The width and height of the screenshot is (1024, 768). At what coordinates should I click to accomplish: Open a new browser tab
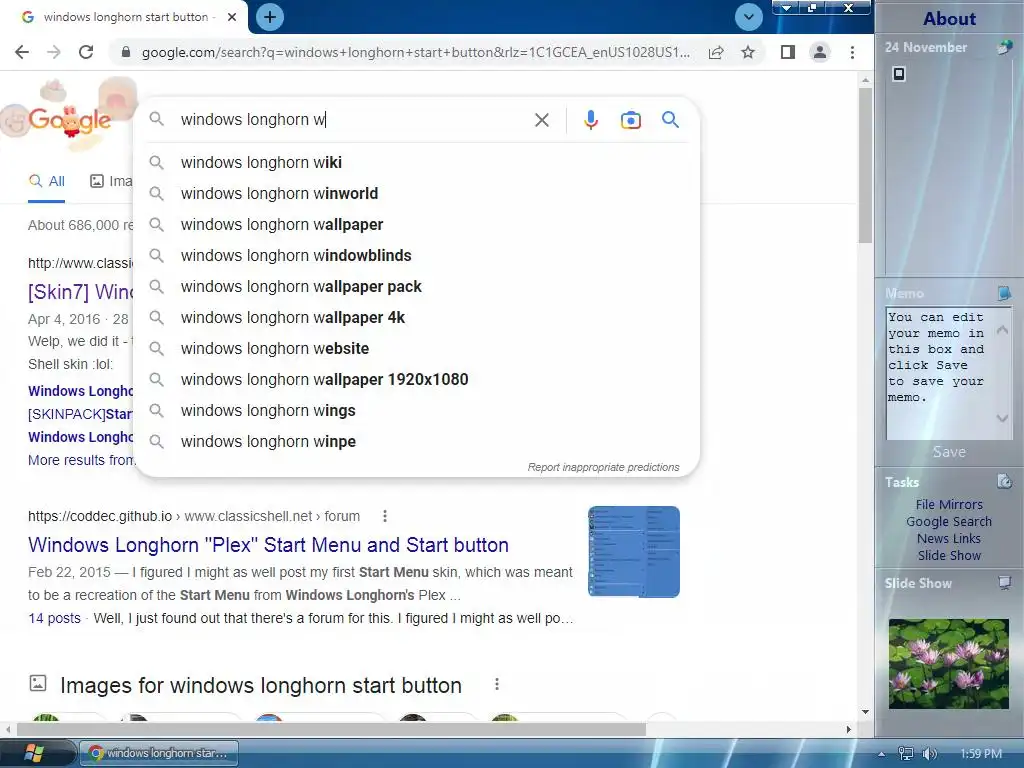pyautogui.click(x=270, y=17)
